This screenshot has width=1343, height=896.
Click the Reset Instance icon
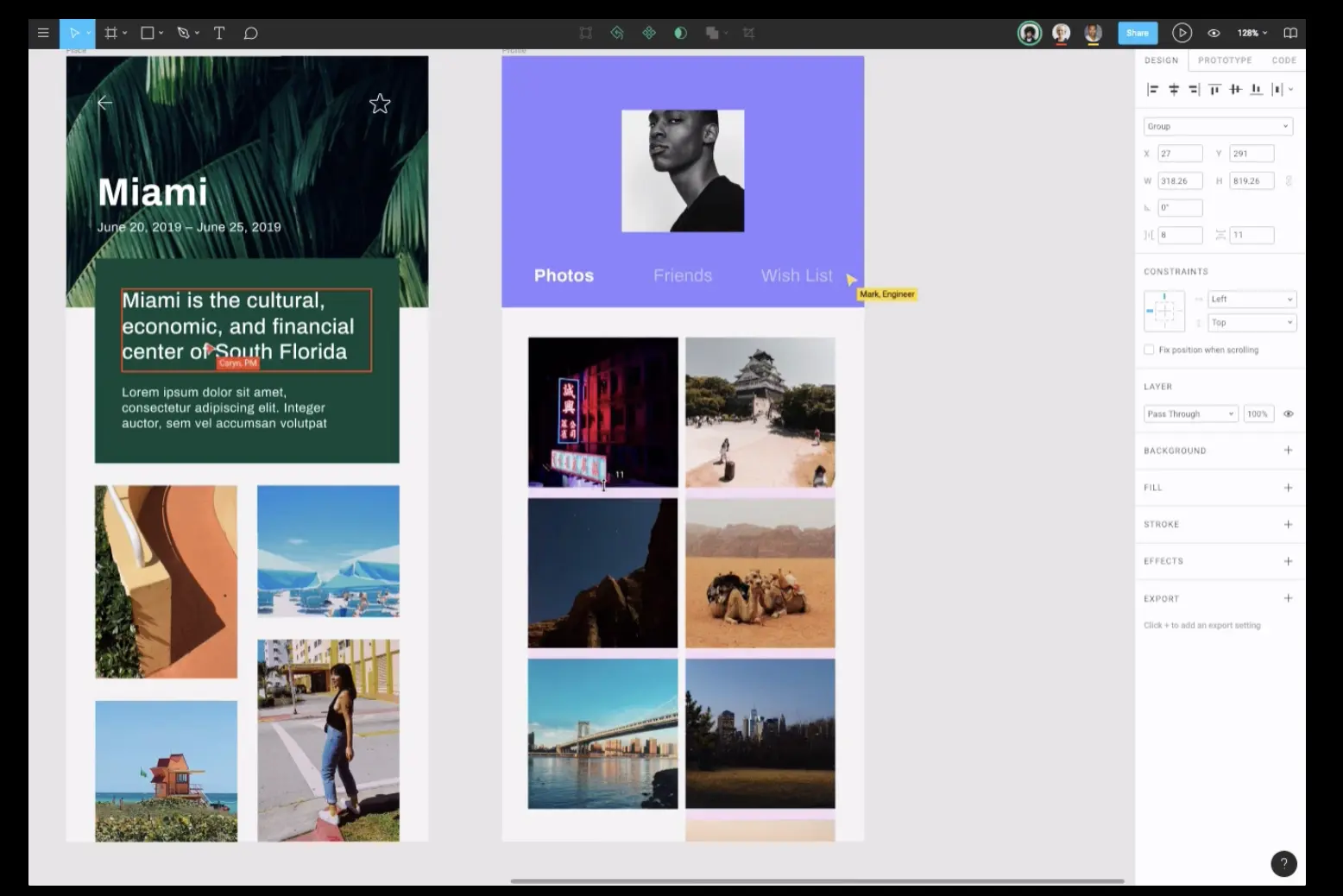tap(617, 34)
